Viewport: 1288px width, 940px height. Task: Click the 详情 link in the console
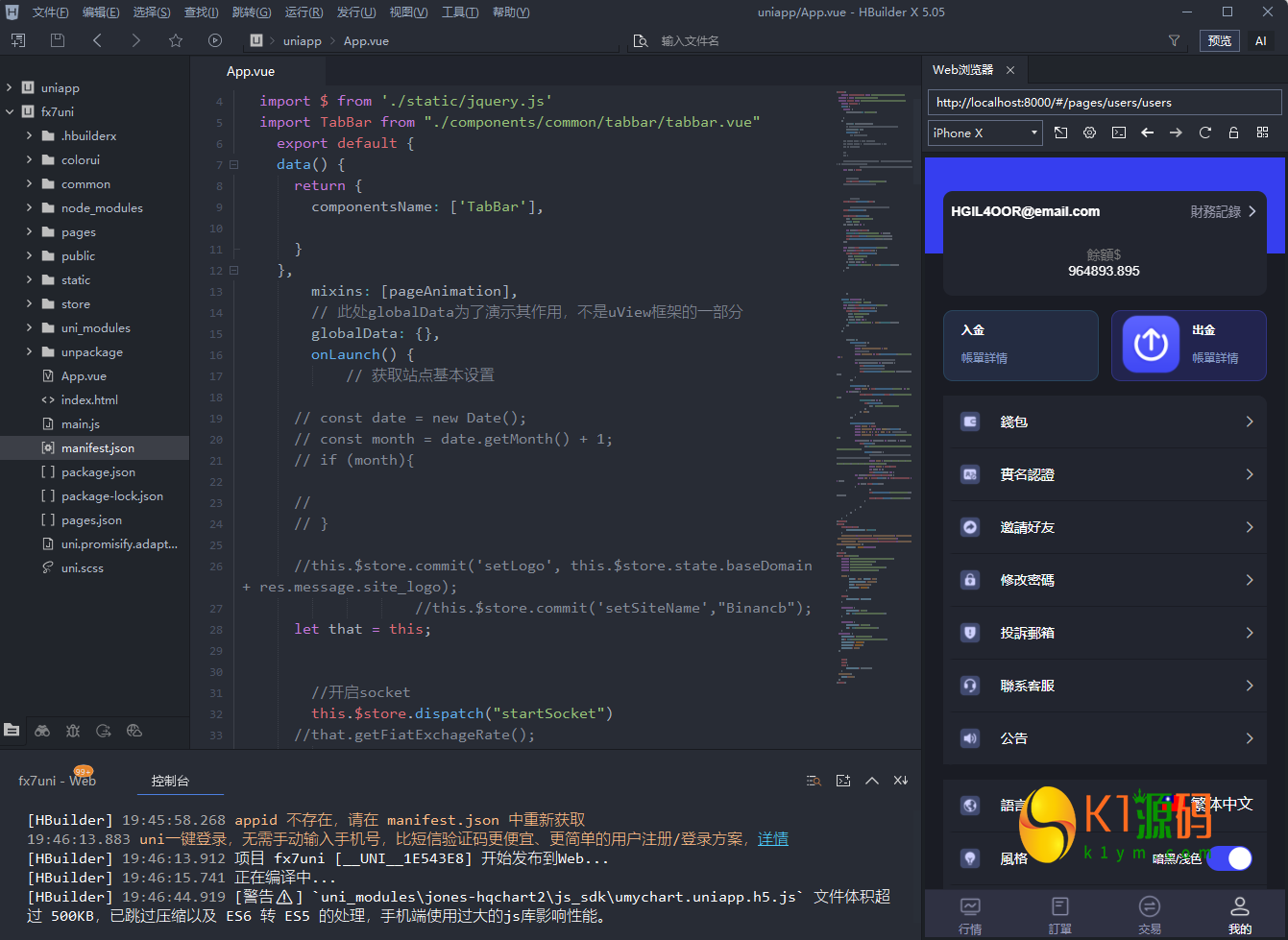(772, 839)
